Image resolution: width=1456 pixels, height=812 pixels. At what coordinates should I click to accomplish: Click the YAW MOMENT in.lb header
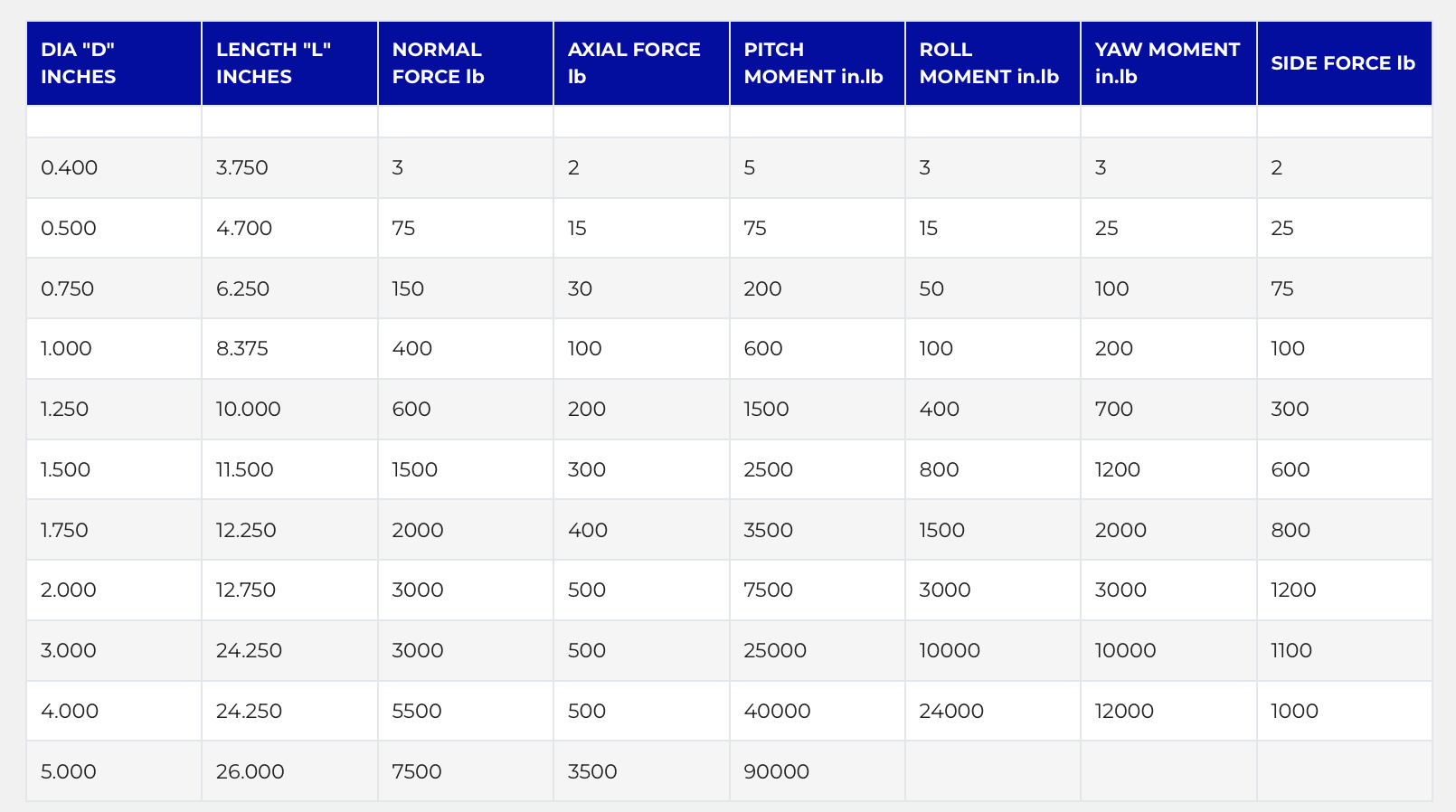point(1168,63)
